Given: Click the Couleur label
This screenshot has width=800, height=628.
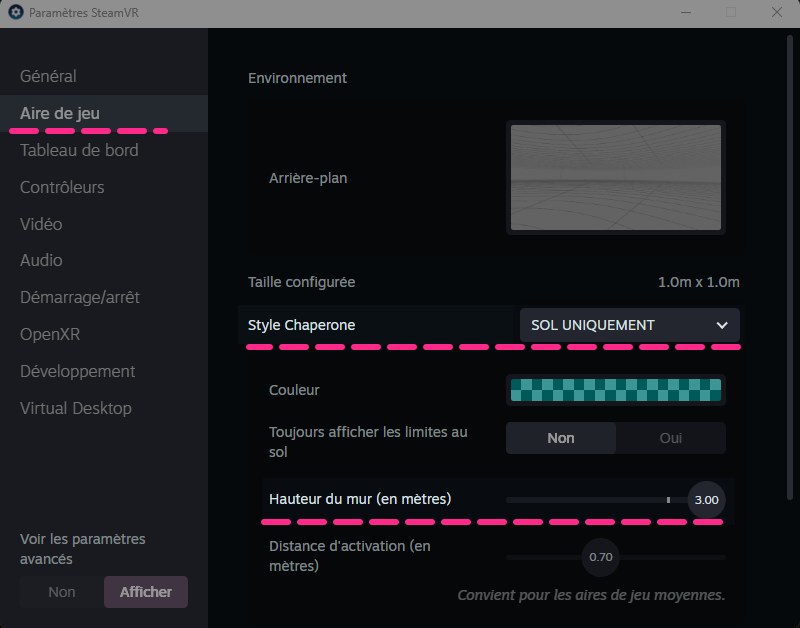Looking at the screenshot, I should pyautogui.click(x=294, y=390).
